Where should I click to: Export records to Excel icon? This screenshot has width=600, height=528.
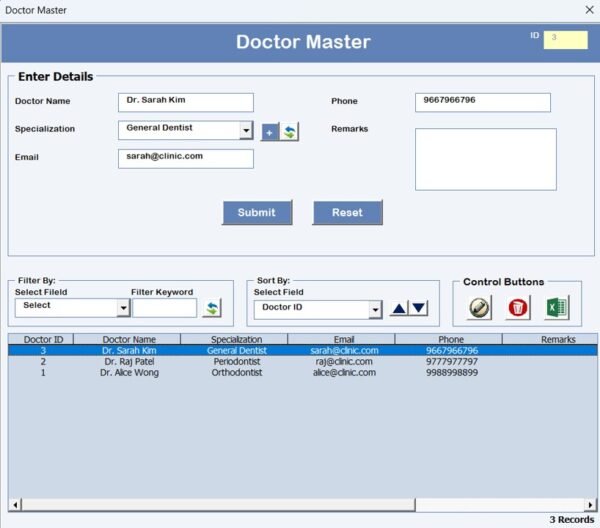557,308
